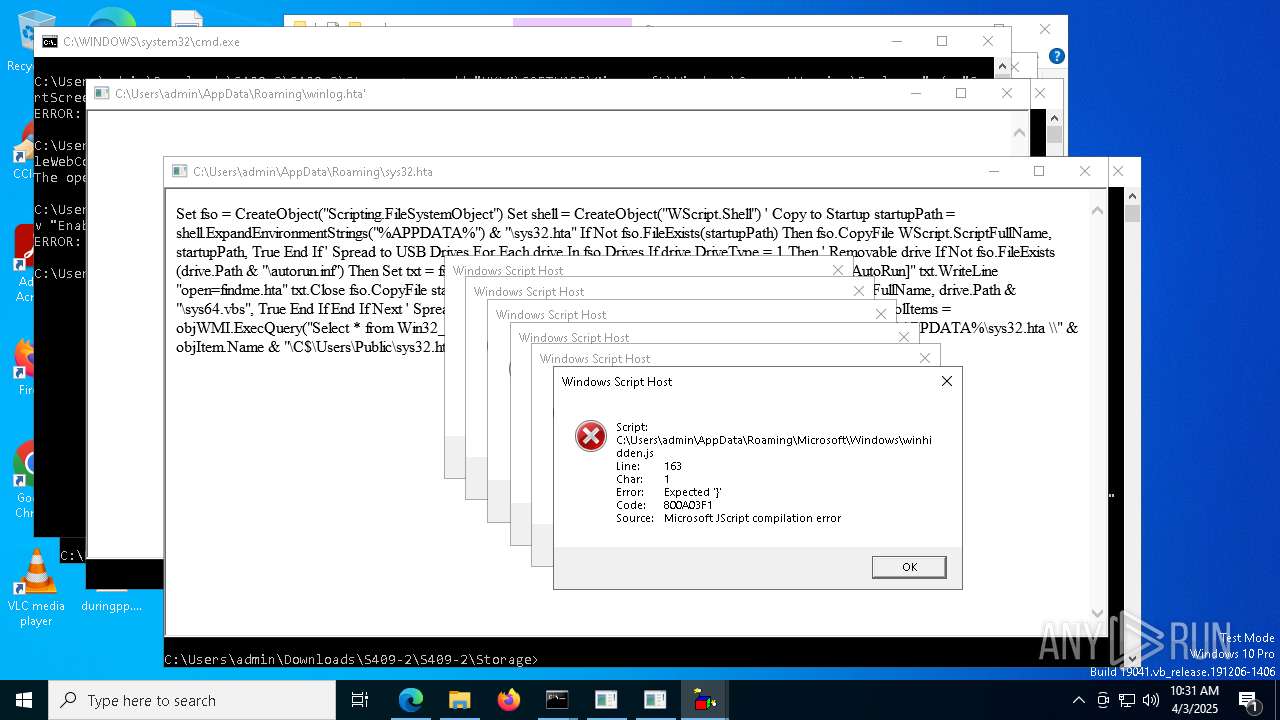The image size is (1280, 720).
Task: Click the red error icon in the Script Host dialog
Action: pos(591,436)
